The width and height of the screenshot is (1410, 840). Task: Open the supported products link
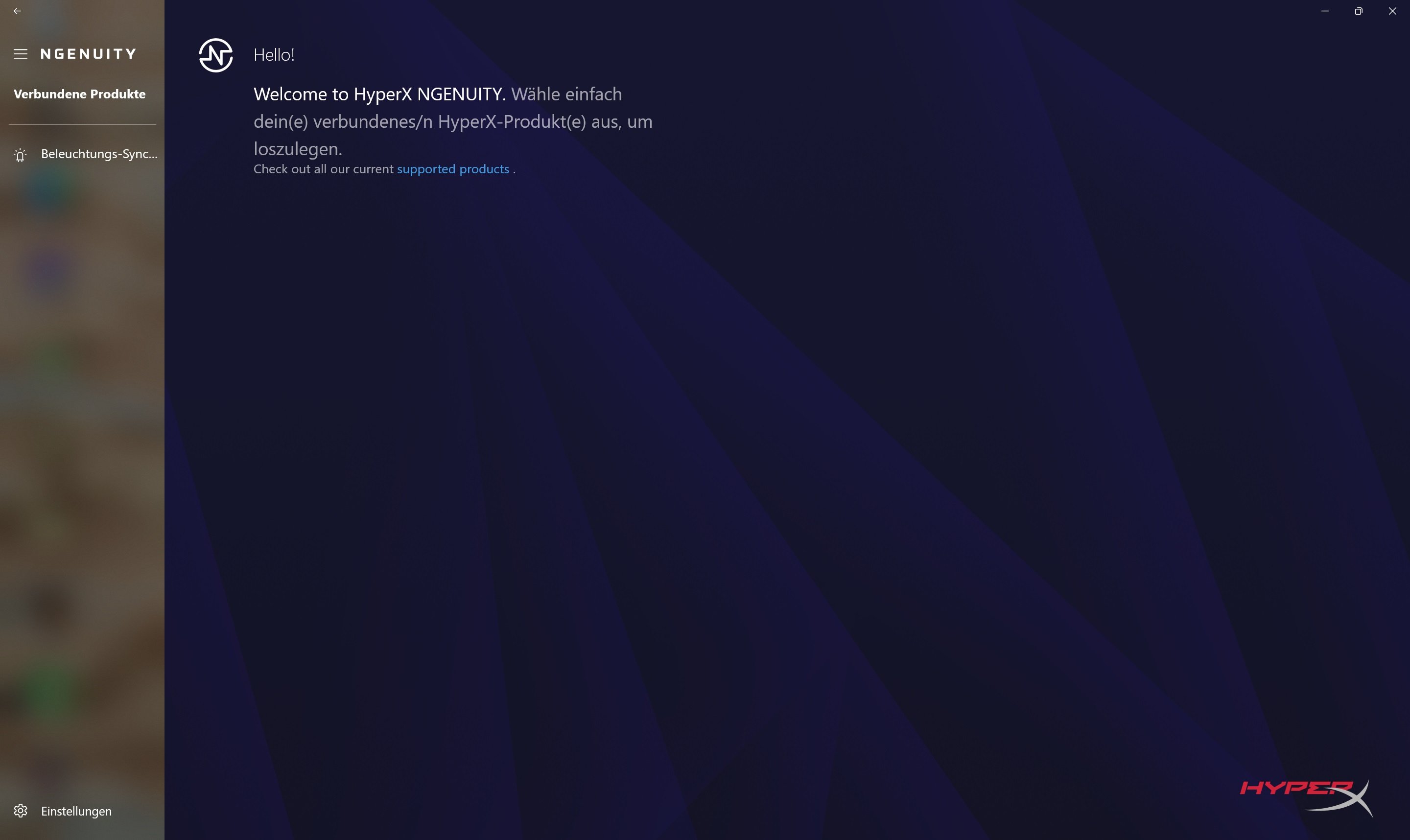point(453,169)
